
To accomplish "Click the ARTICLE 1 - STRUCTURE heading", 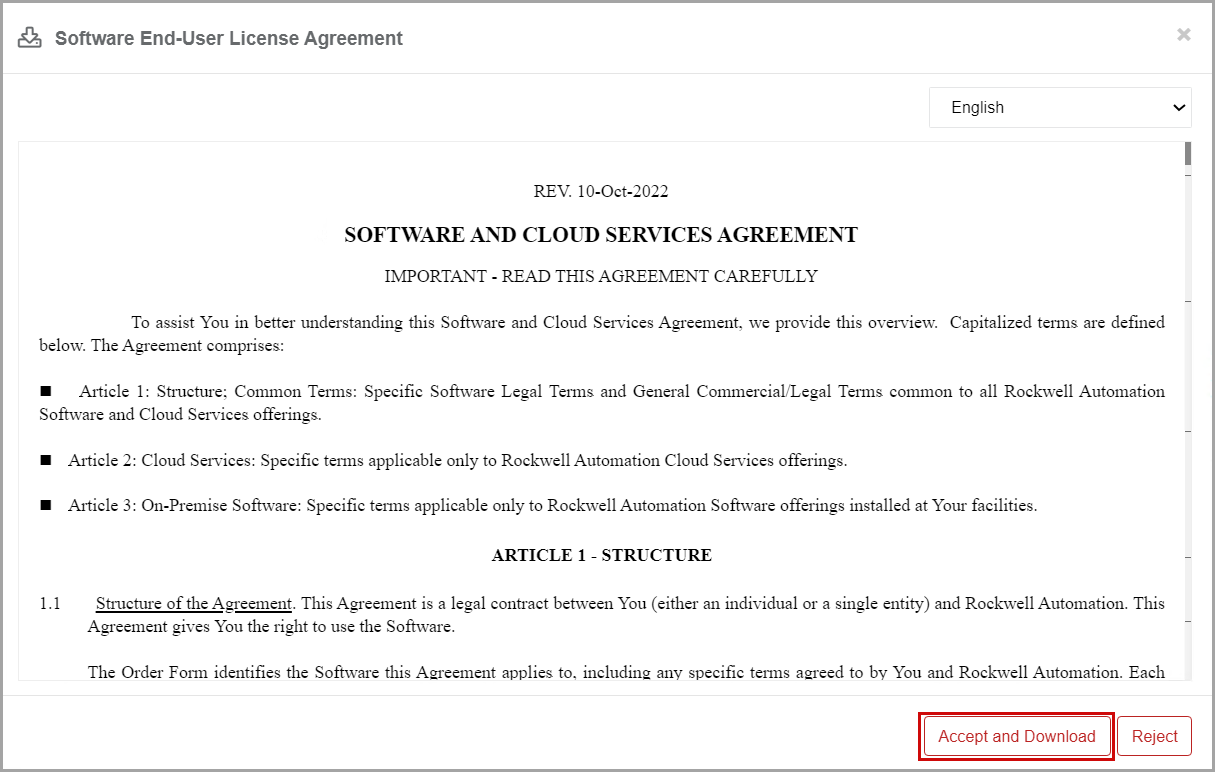I will click(602, 555).
